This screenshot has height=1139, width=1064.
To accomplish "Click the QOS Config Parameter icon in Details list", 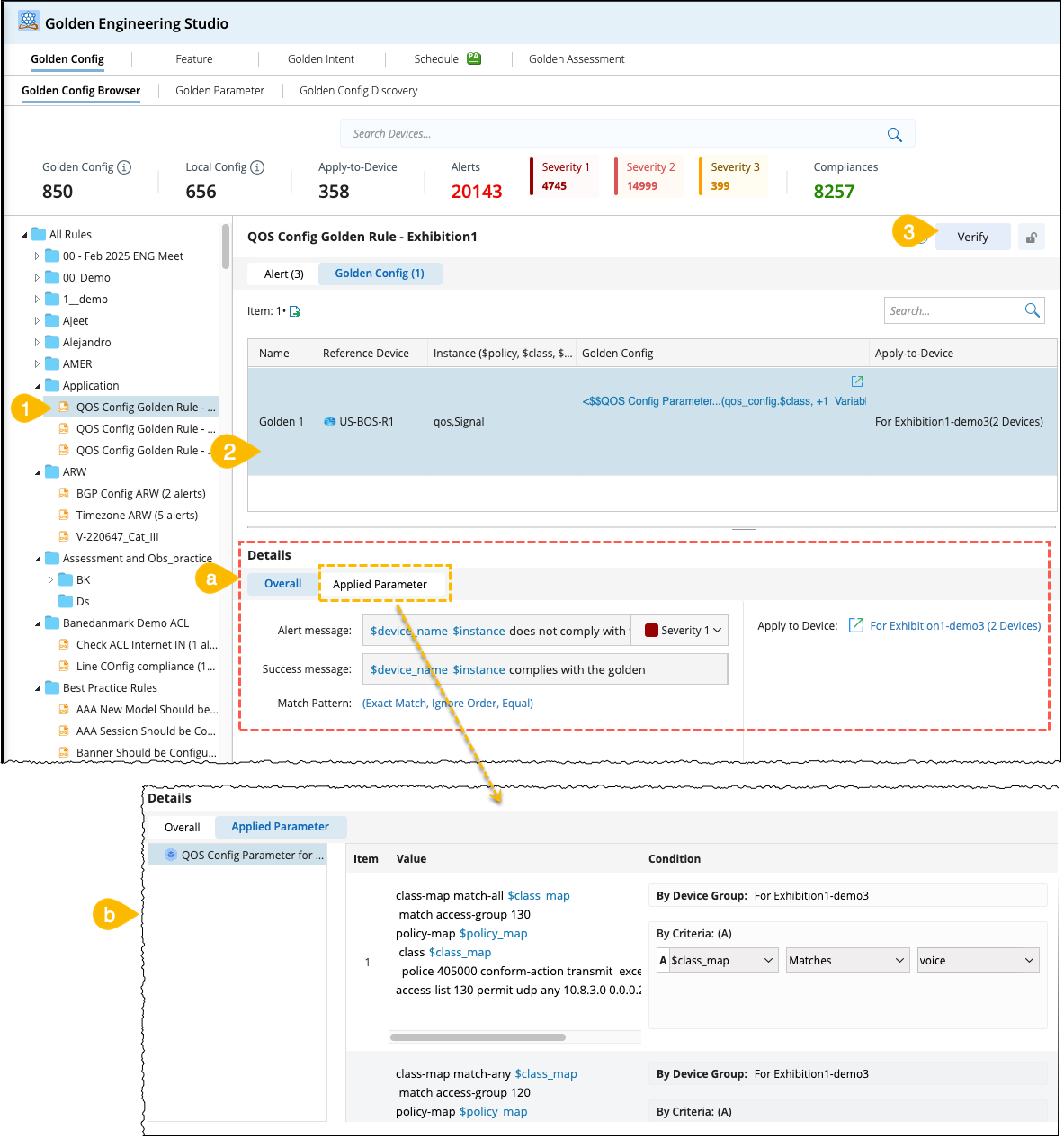I will [x=171, y=855].
